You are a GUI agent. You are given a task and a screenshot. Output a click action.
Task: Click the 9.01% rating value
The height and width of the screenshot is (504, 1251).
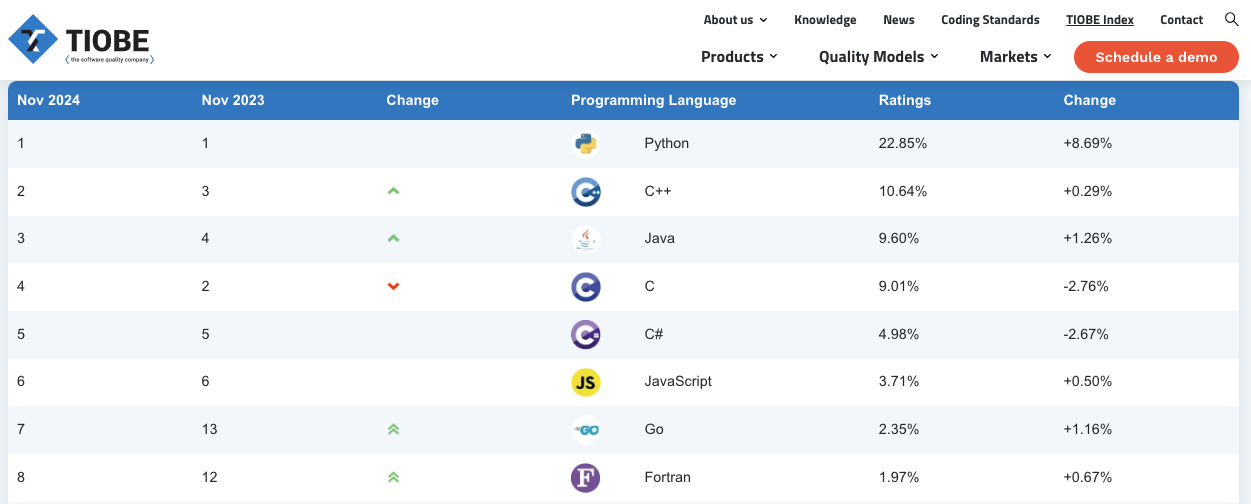point(899,286)
